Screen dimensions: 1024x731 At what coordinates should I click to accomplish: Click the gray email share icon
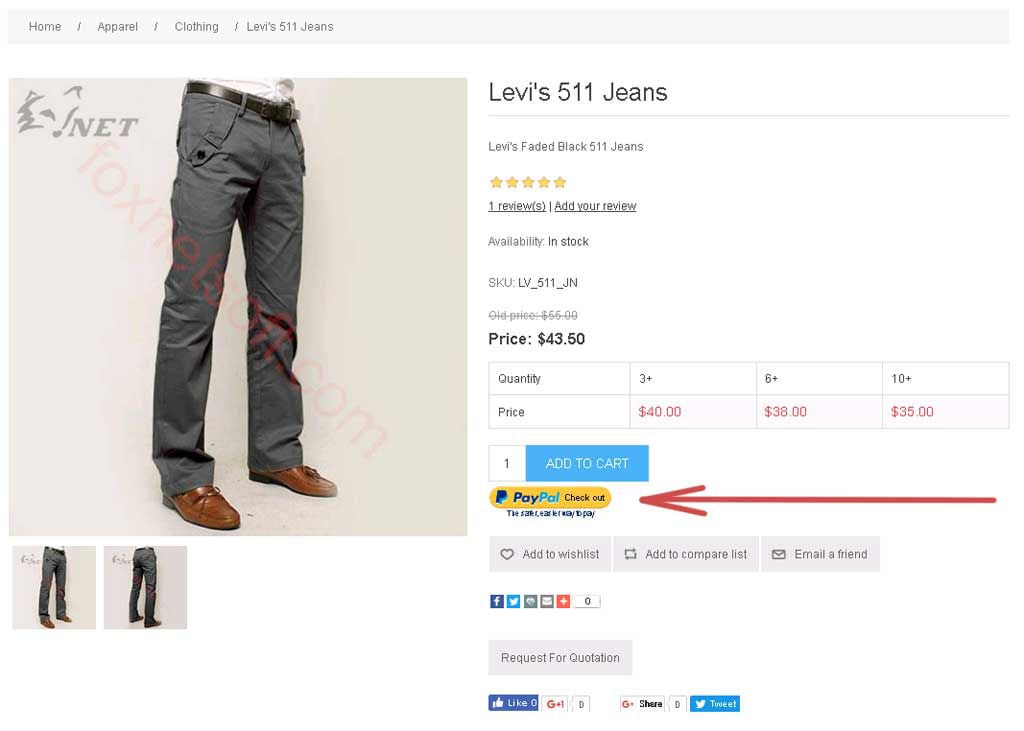coord(546,601)
